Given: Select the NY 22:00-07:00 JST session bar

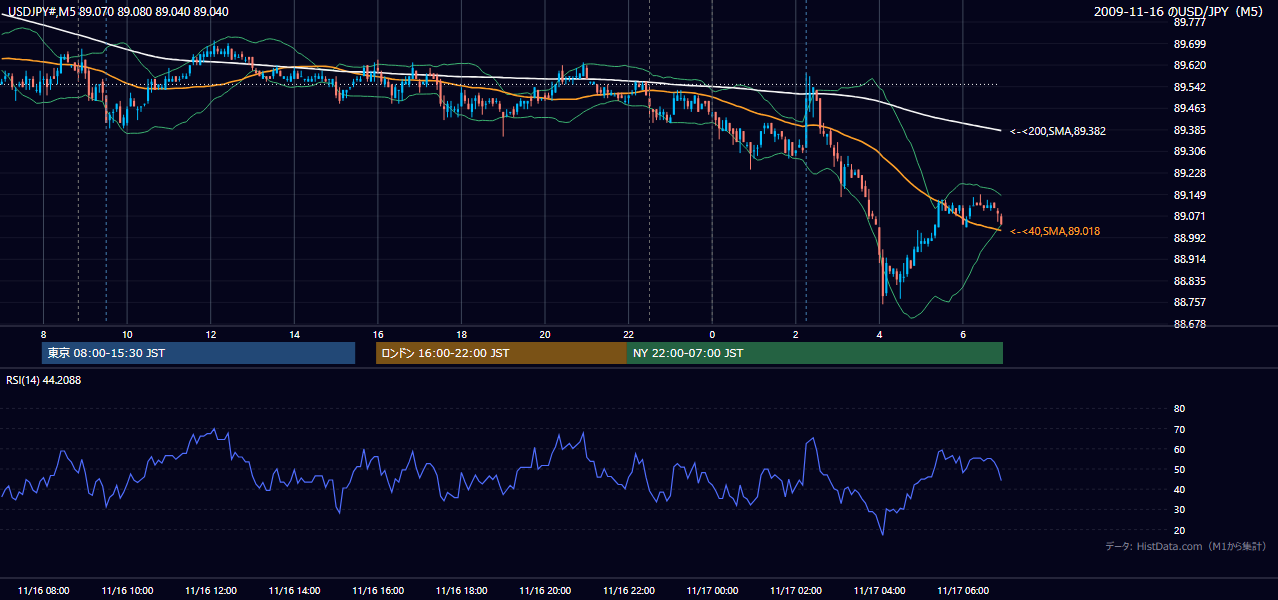Looking at the screenshot, I should [x=815, y=353].
